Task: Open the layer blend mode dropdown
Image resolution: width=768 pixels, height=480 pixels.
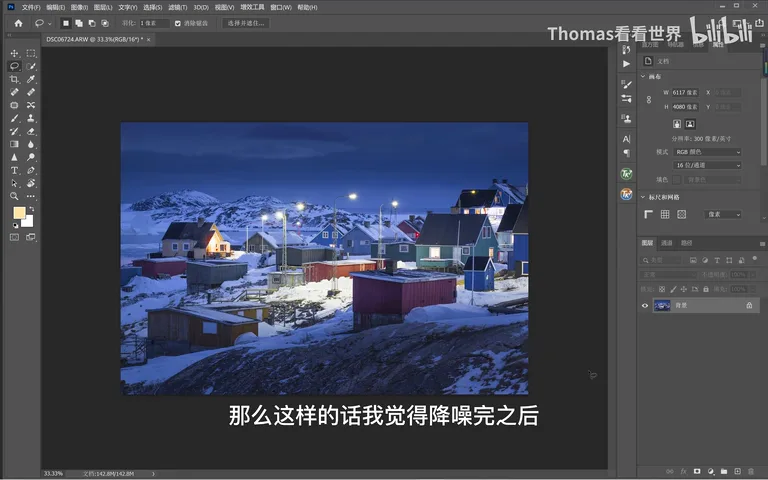Action: (x=668, y=275)
